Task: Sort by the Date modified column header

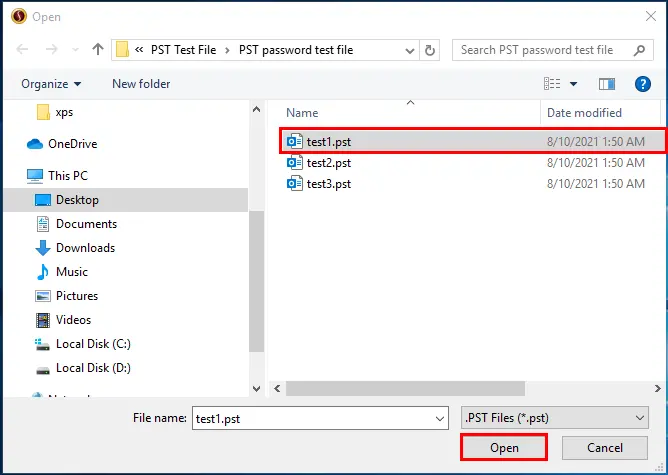Action: [585, 113]
